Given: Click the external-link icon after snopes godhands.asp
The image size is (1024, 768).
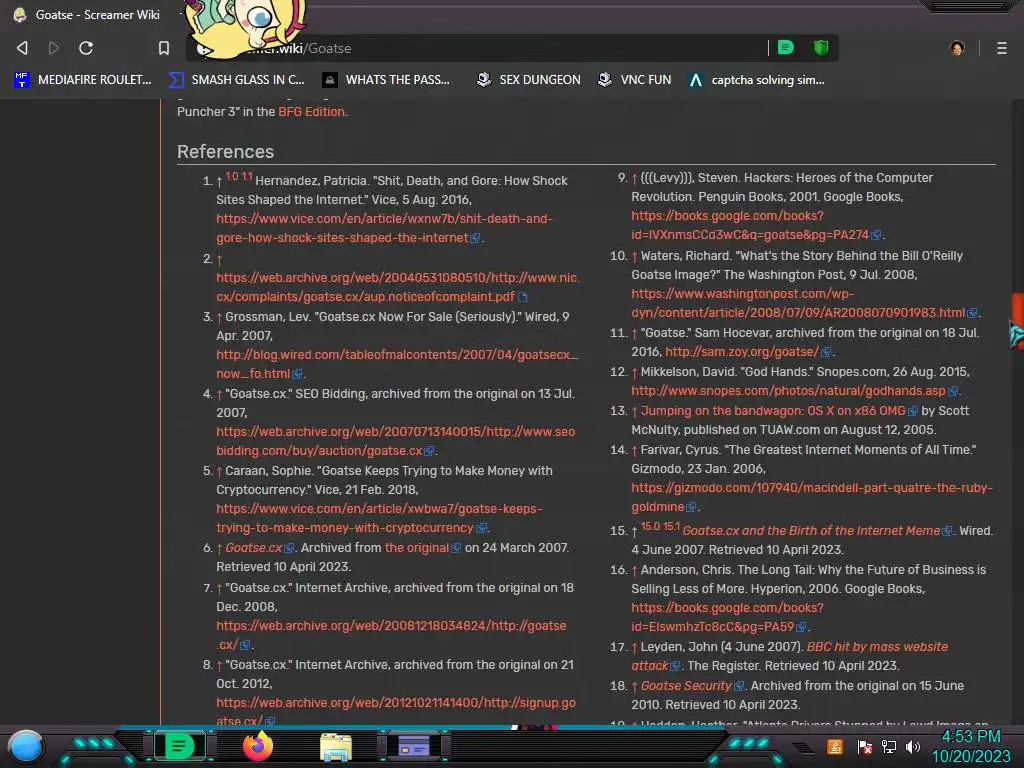Looking at the screenshot, I should click(x=953, y=391).
